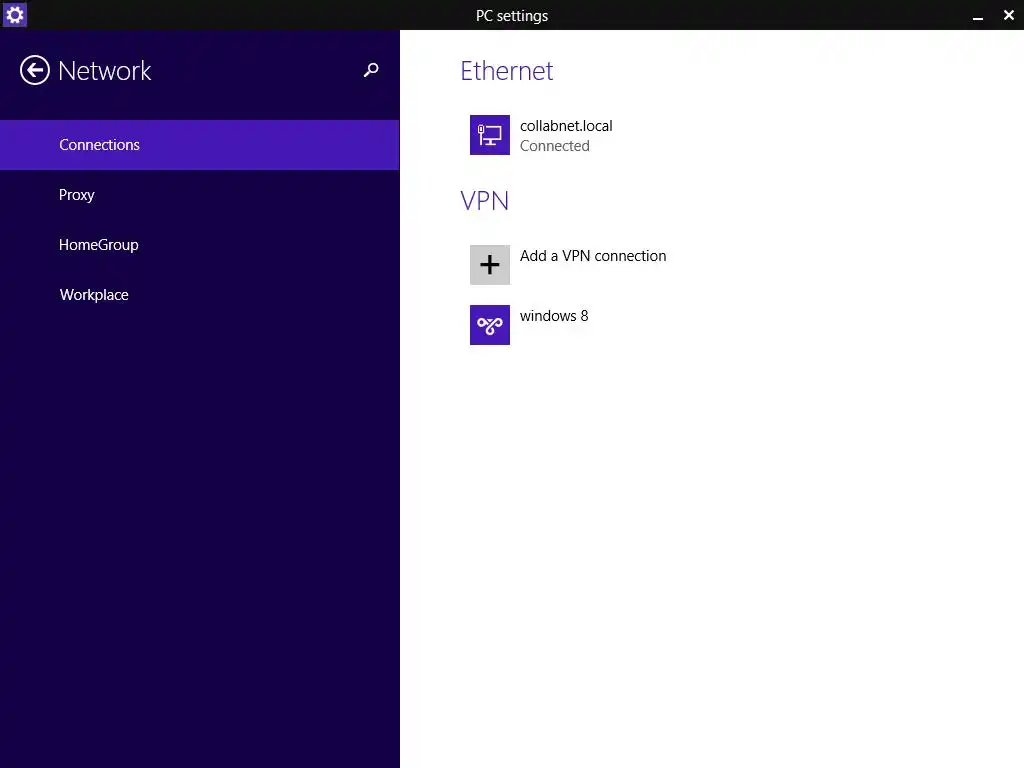Click the back arrow beside Network
Image resolution: width=1024 pixels, height=768 pixels.
[x=35, y=70]
